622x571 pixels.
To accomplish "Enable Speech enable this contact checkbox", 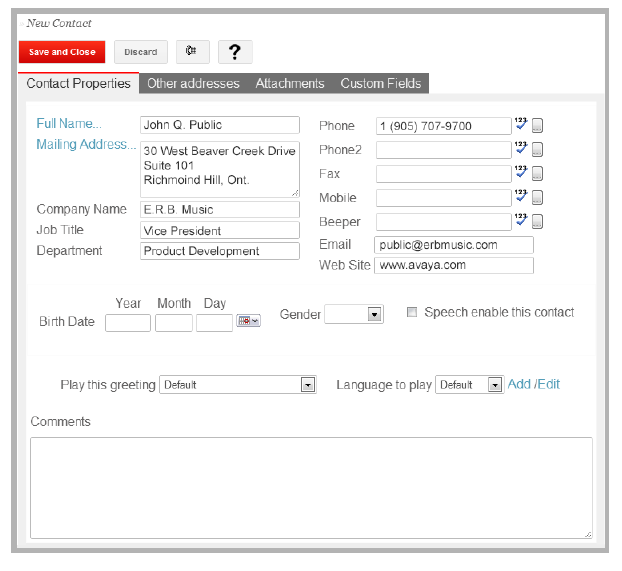I will click(x=412, y=312).
